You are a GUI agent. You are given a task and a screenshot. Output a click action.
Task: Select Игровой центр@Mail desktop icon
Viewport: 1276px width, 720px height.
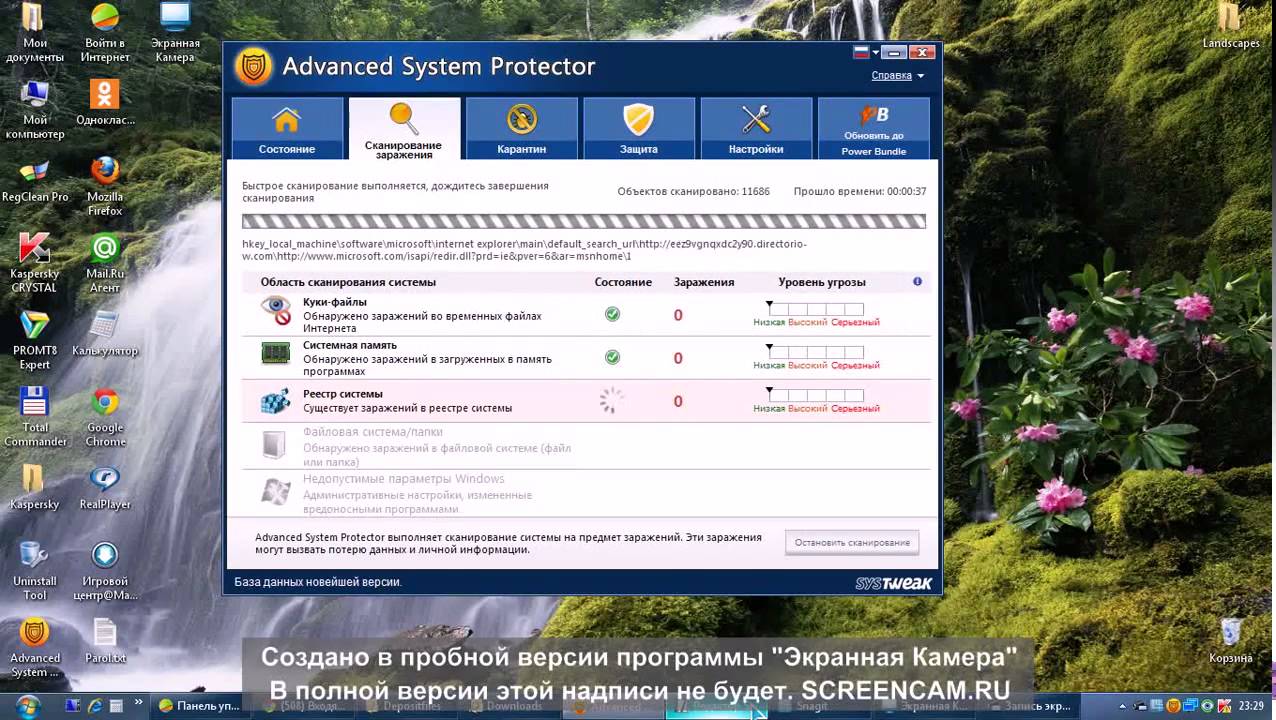105,571
